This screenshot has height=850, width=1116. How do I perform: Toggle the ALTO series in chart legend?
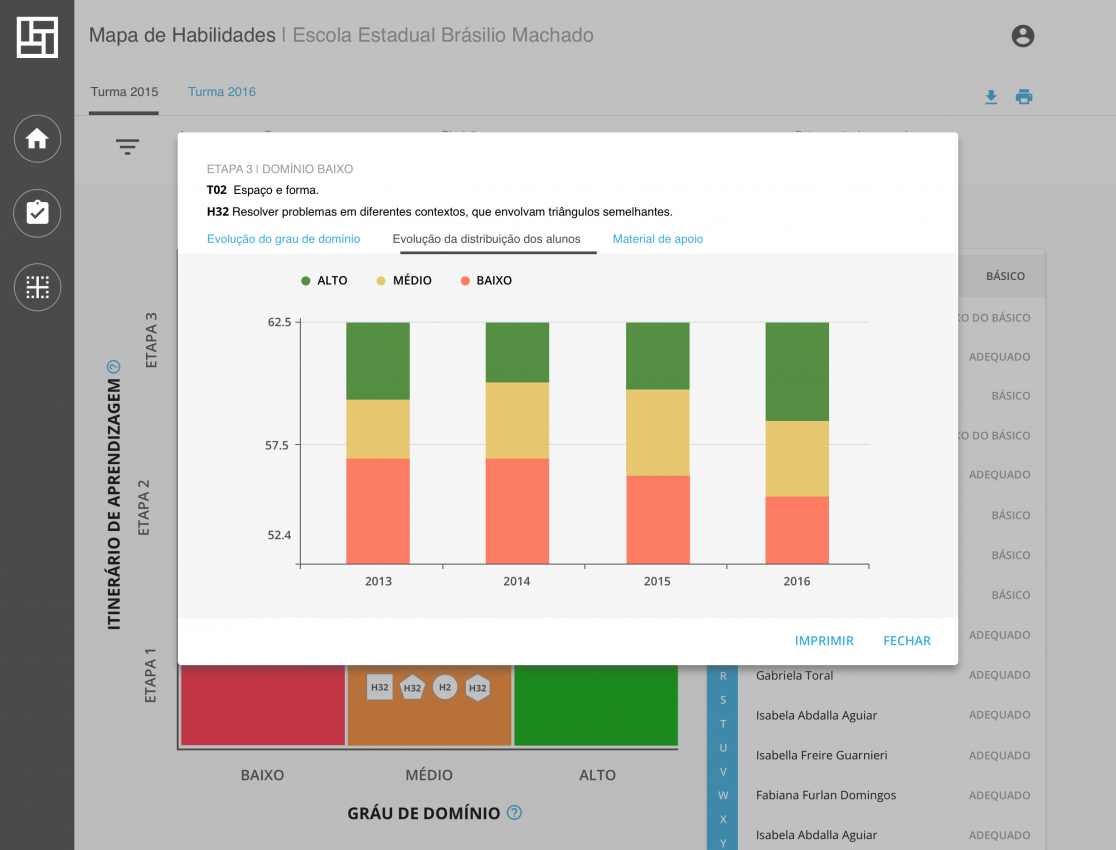click(324, 281)
